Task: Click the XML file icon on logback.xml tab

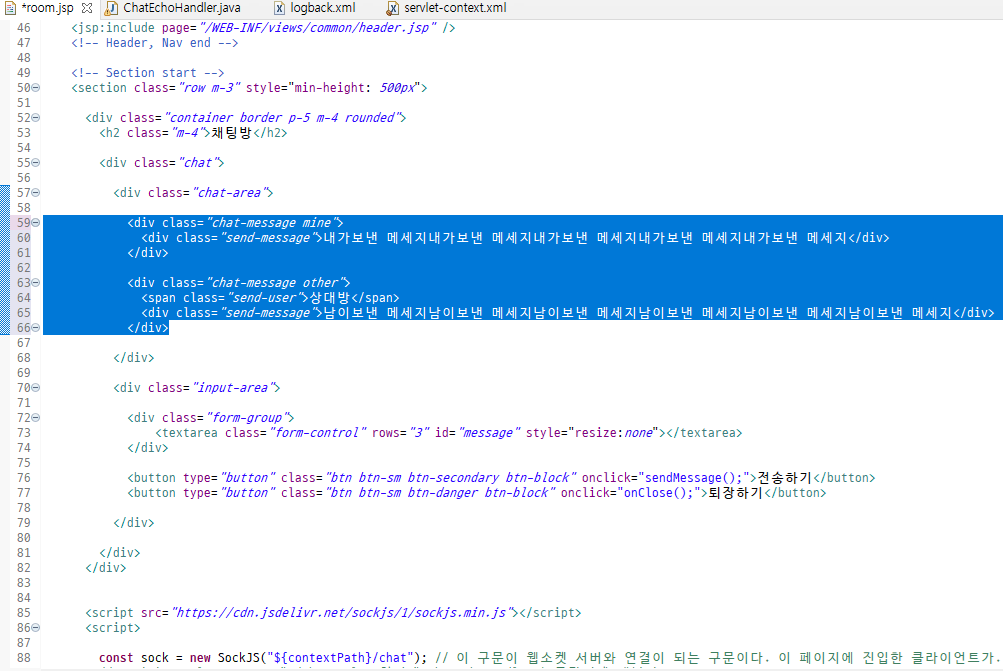Action: pos(280,8)
